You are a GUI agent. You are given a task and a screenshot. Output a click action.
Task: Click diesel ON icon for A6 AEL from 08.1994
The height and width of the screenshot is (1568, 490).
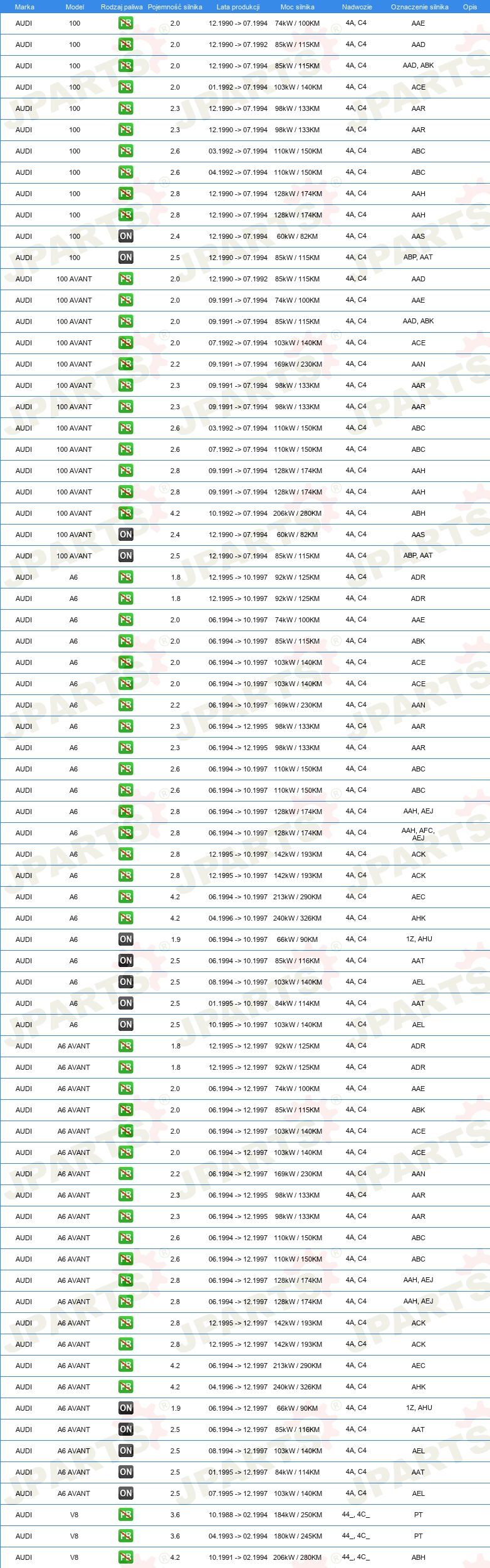pos(125,982)
